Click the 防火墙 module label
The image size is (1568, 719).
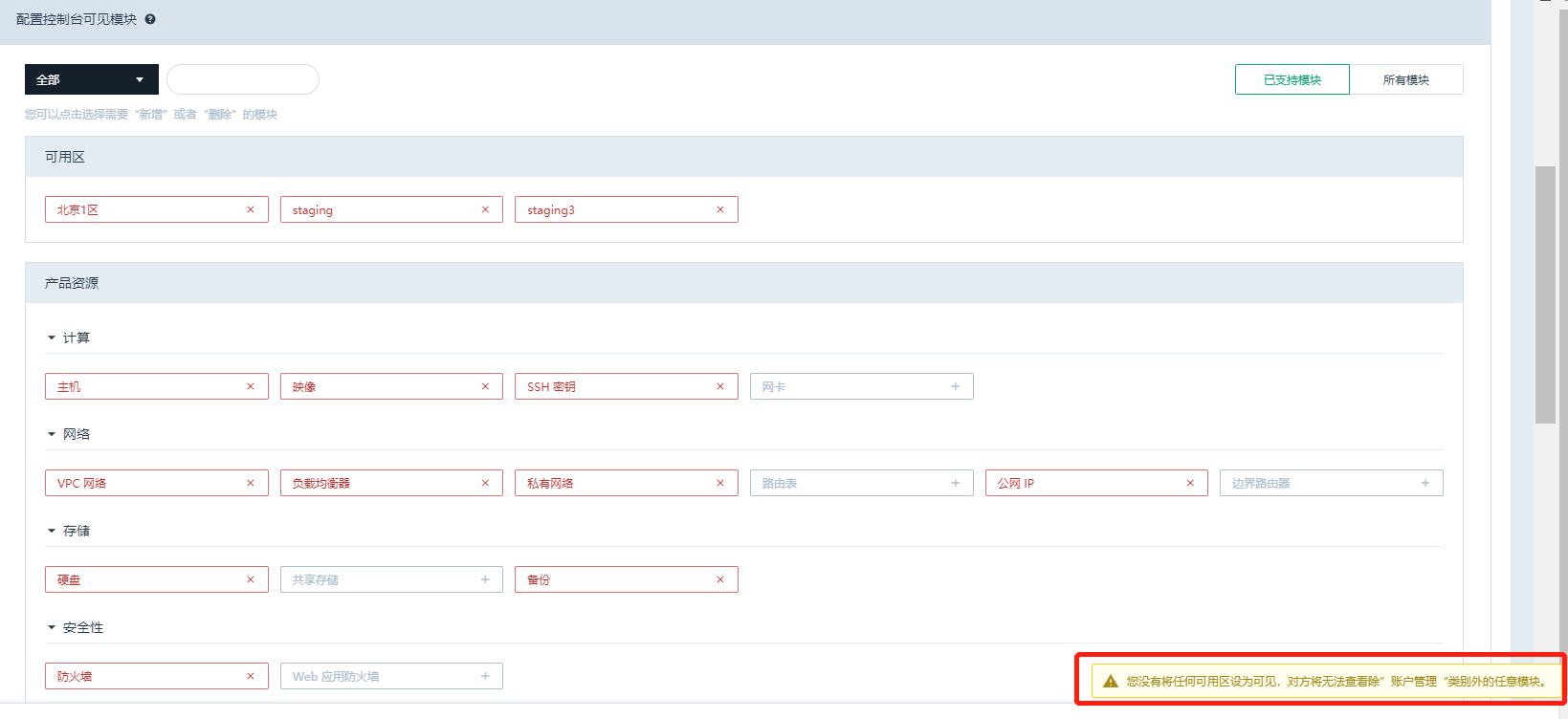pos(75,676)
